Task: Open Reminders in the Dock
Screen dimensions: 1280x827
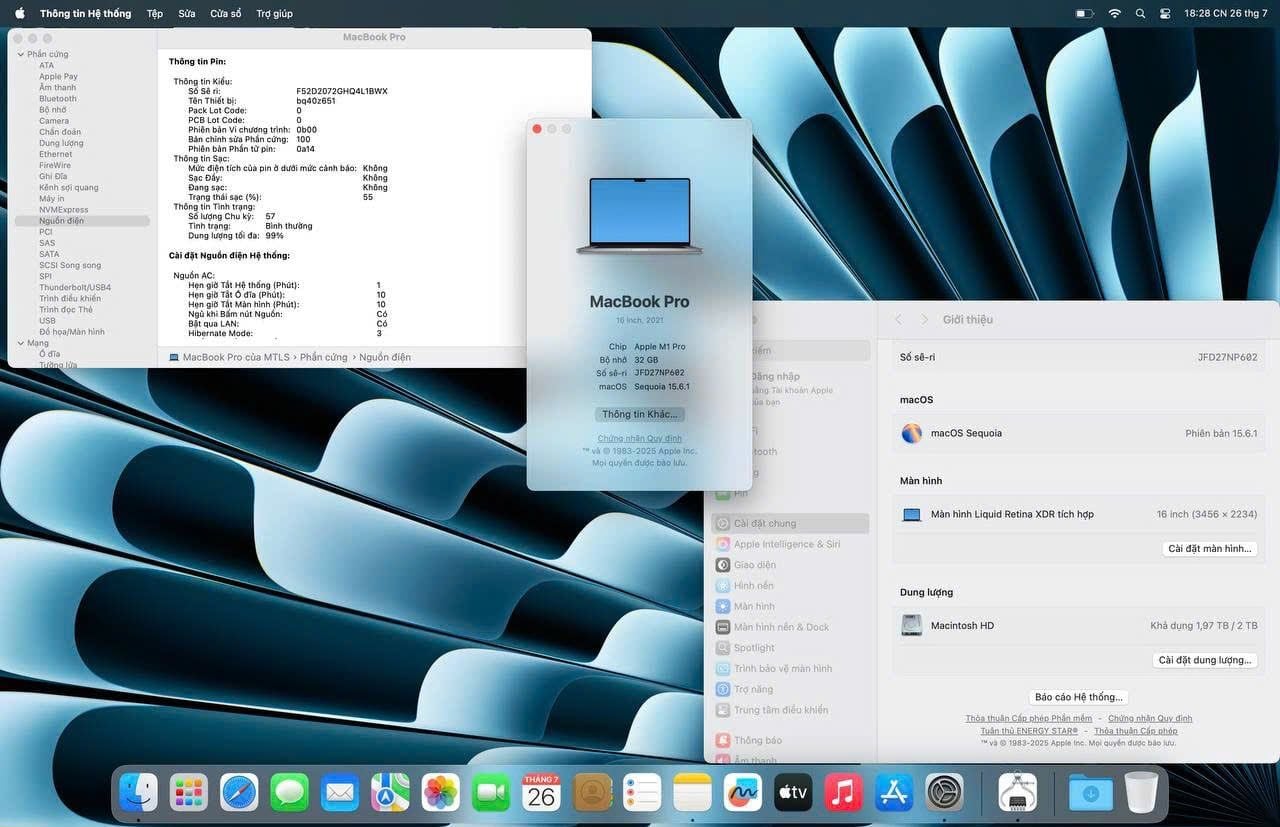Action: (x=642, y=793)
